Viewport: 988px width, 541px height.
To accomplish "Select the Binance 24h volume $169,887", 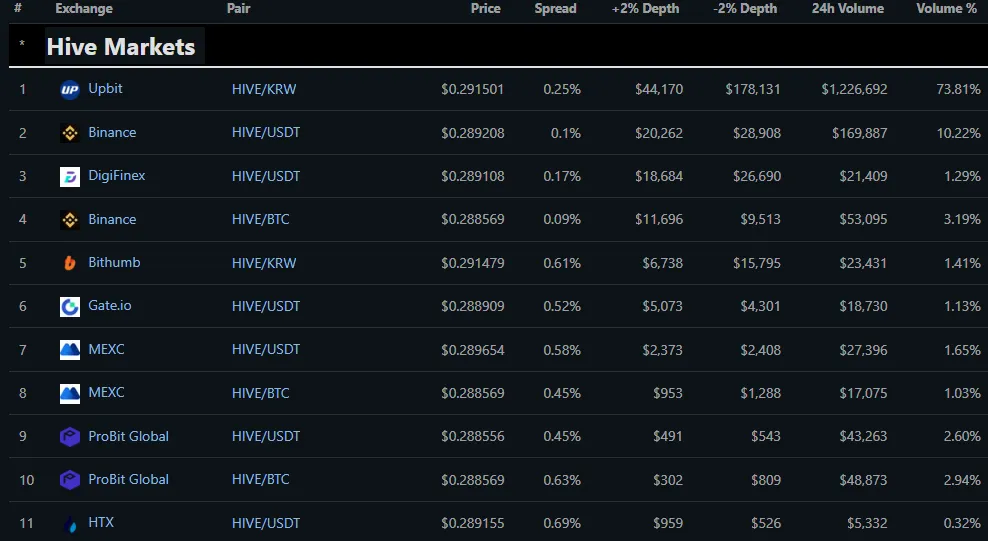I will pos(859,133).
